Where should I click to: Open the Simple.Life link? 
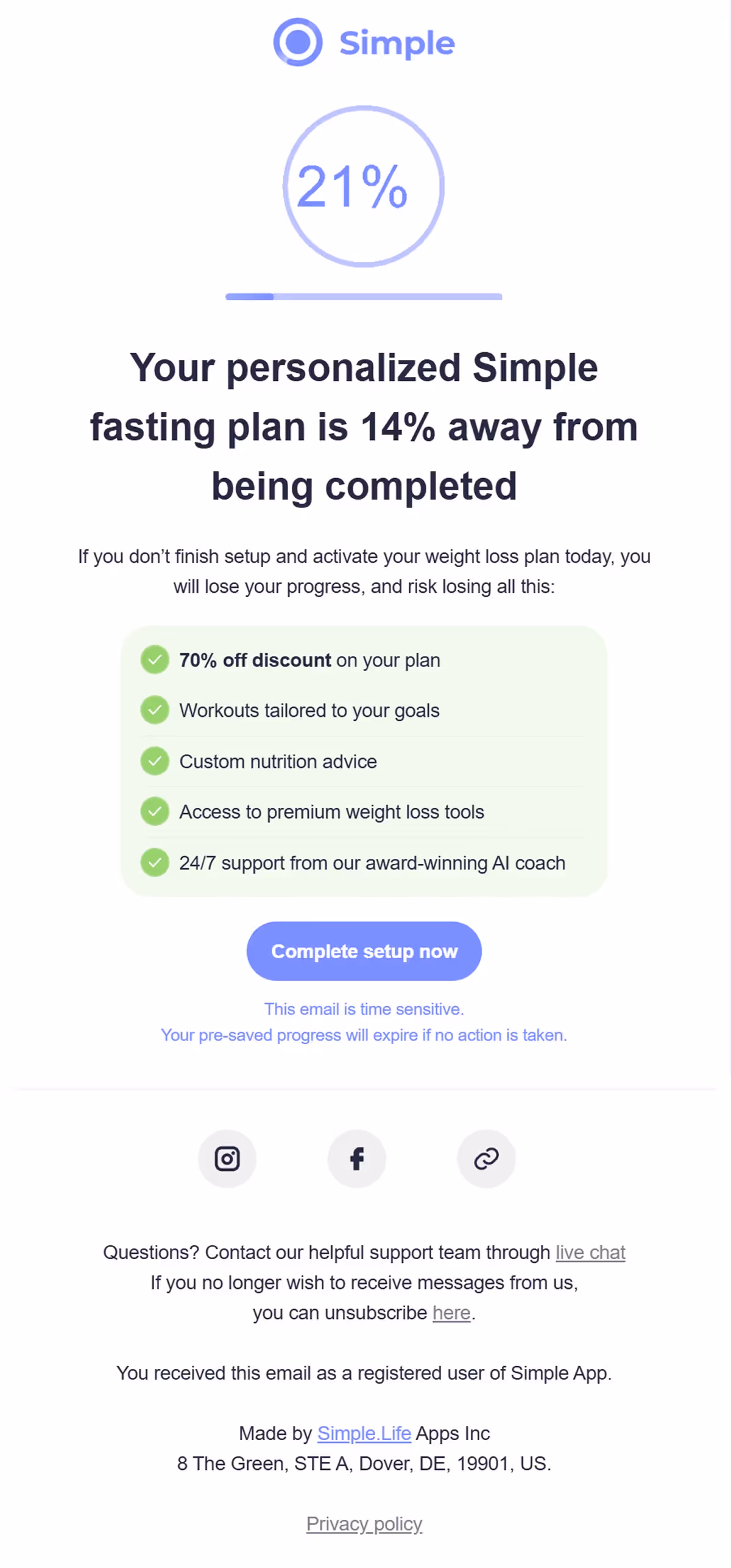tap(364, 1433)
